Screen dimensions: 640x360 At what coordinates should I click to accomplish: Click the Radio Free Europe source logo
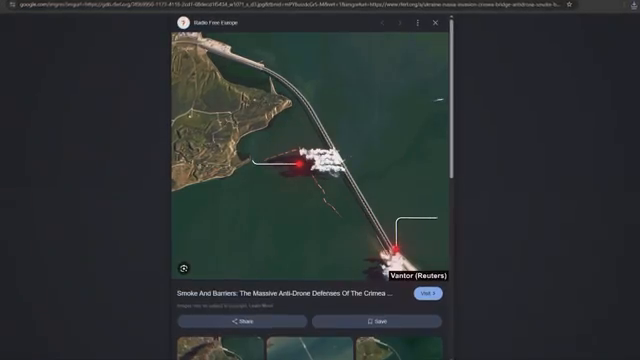(183, 23)
